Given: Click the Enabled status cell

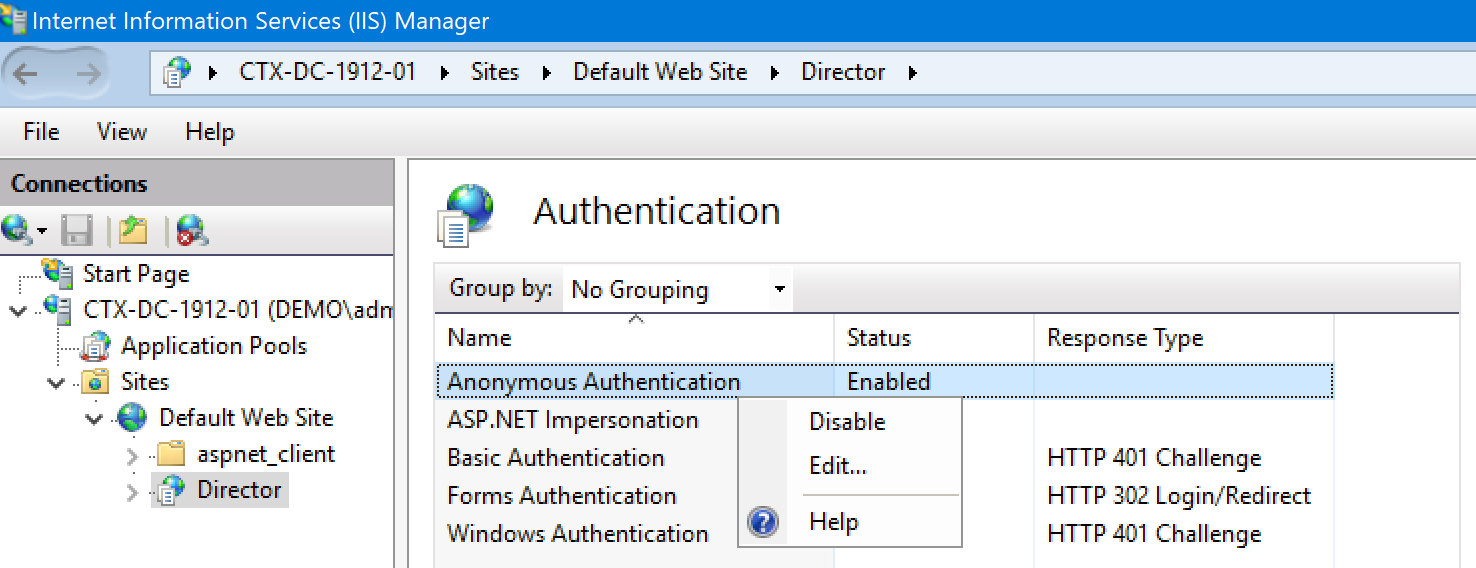Looking at the screenshot, I should pyautogui.click(x=889, y=382).
